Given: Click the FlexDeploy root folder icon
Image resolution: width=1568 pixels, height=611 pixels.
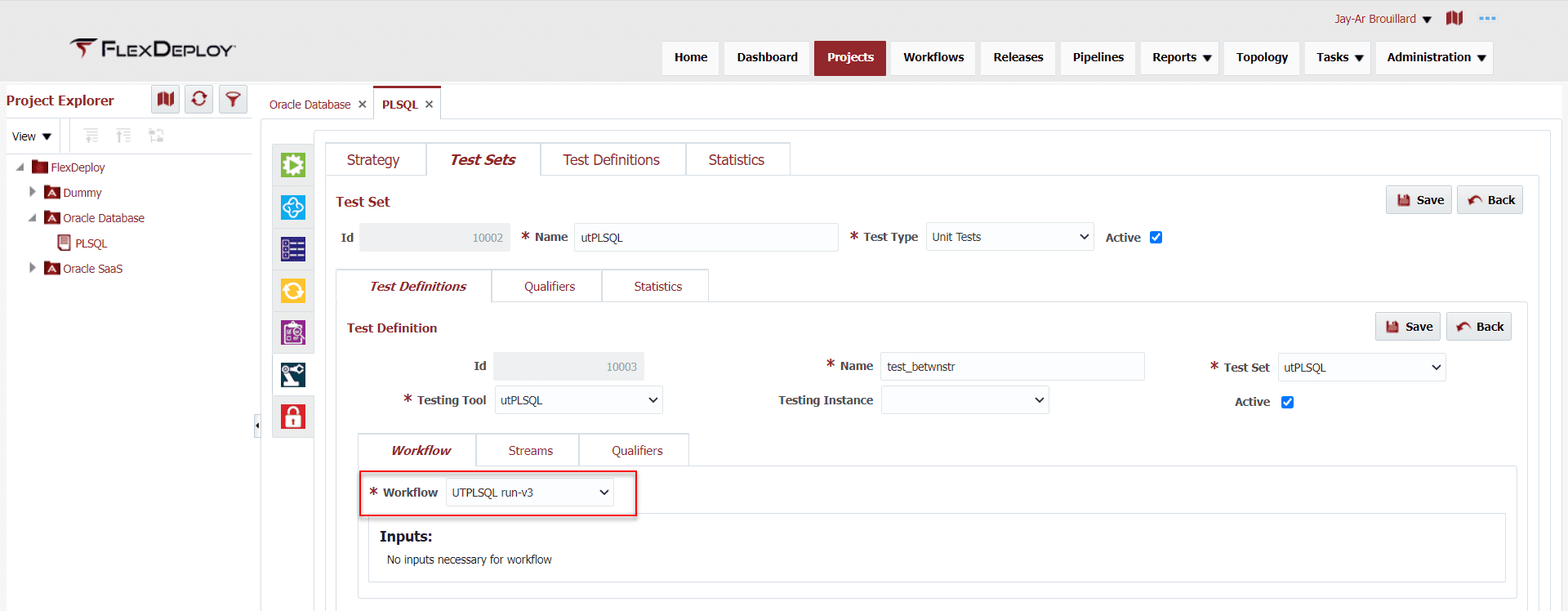Looking at the screenshot, I should click(x=39, y=167).
